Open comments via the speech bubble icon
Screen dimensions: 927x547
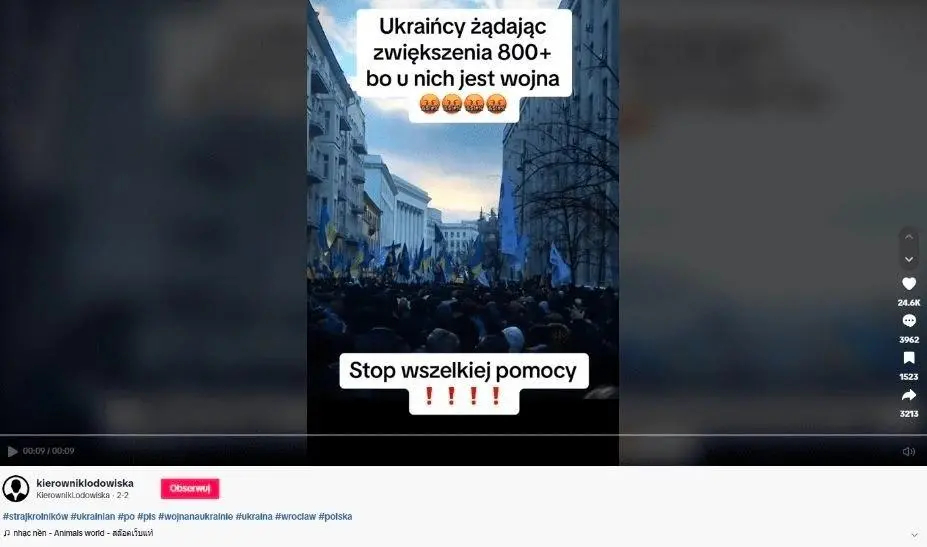coord(909,321)
